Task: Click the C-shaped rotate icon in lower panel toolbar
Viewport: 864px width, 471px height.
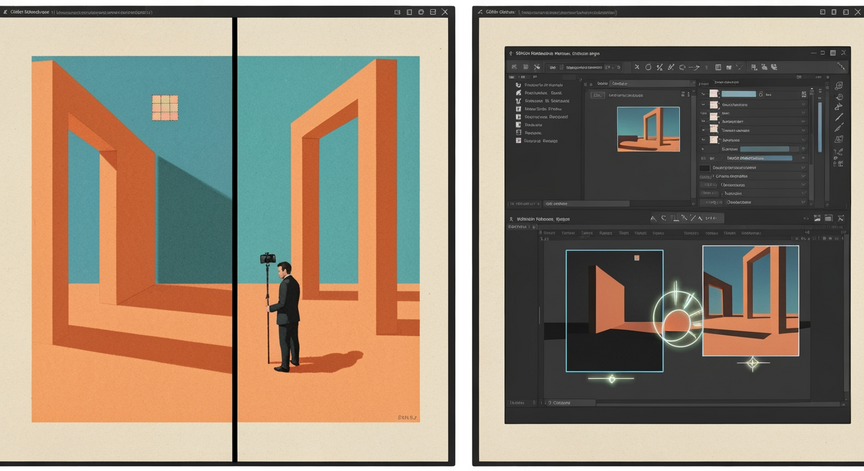Action: (663, 219)
